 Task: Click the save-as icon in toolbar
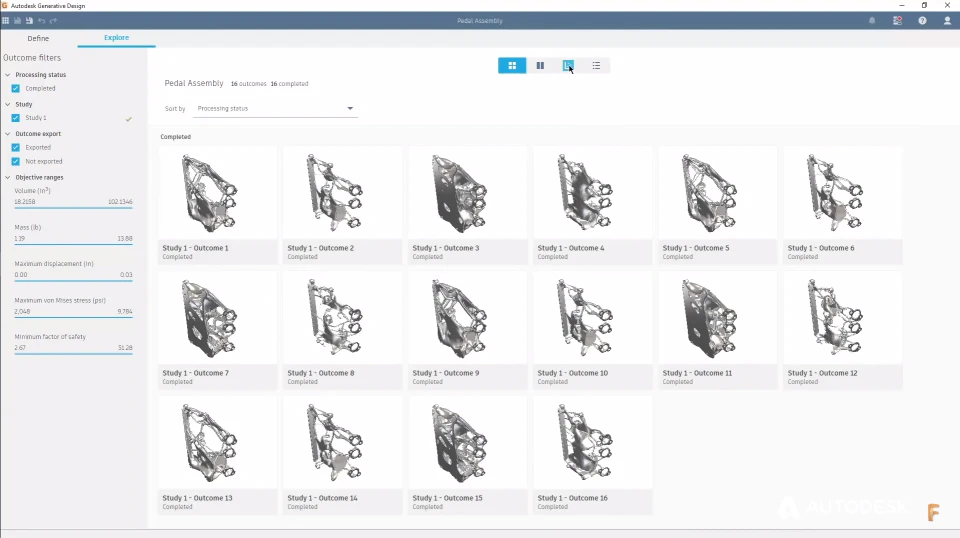[29, 20]
